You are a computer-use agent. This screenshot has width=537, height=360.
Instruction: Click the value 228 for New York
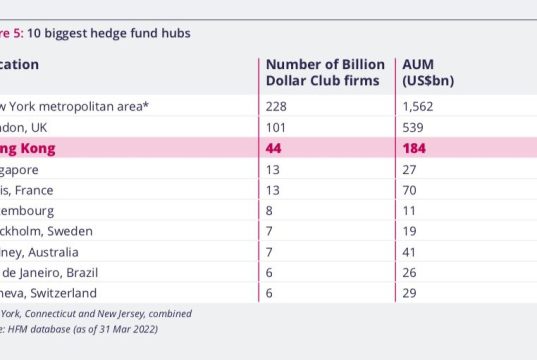click(x=276, y=107)
